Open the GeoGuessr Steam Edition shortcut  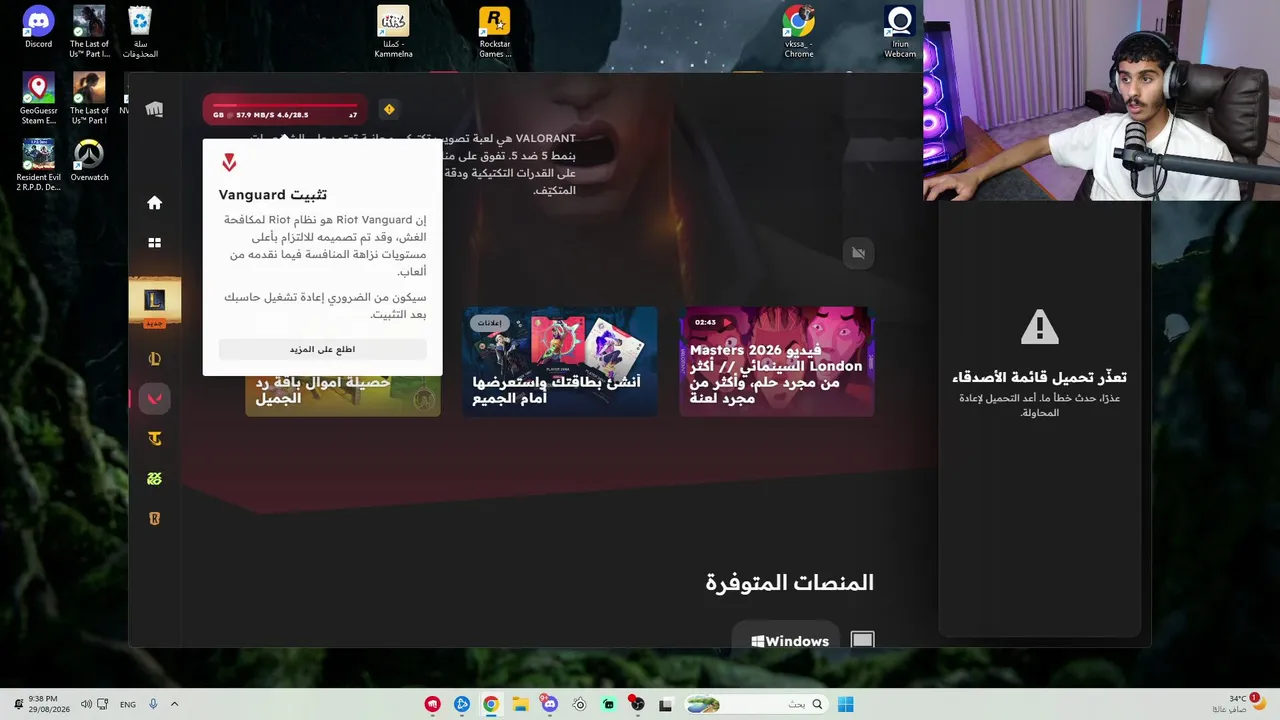pyautogui.click(x=38, y=99)
